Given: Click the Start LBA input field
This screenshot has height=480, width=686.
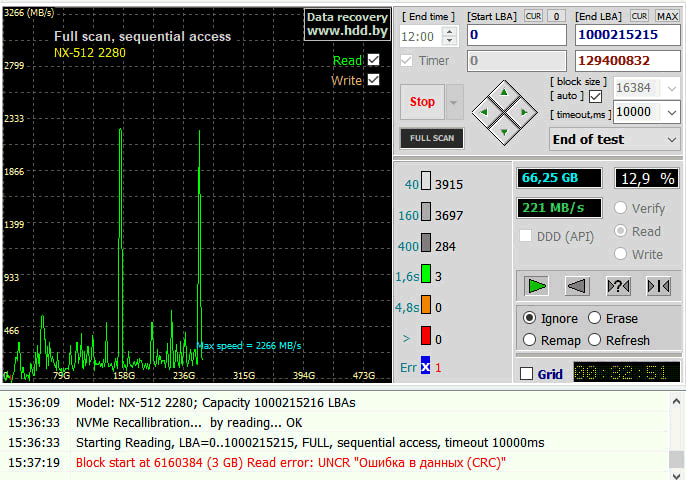Looking at the screenshot, I should coord(515,36).
